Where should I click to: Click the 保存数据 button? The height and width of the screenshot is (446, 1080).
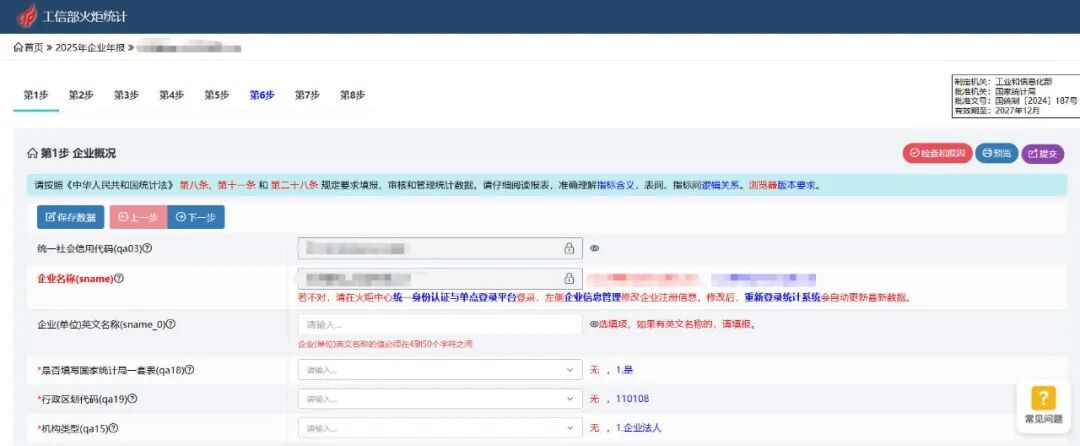click(70, 217)
